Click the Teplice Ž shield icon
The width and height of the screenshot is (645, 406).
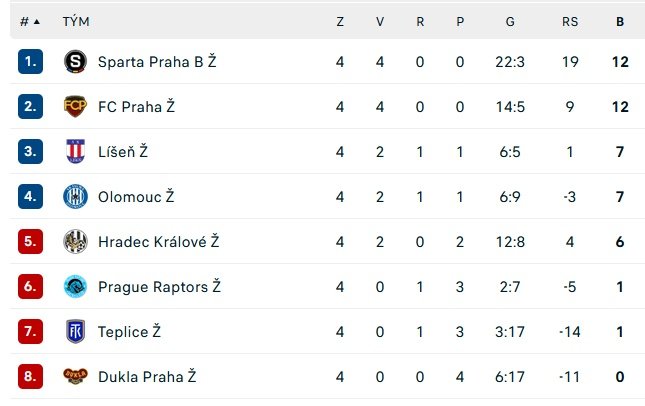tap(75, 331)
